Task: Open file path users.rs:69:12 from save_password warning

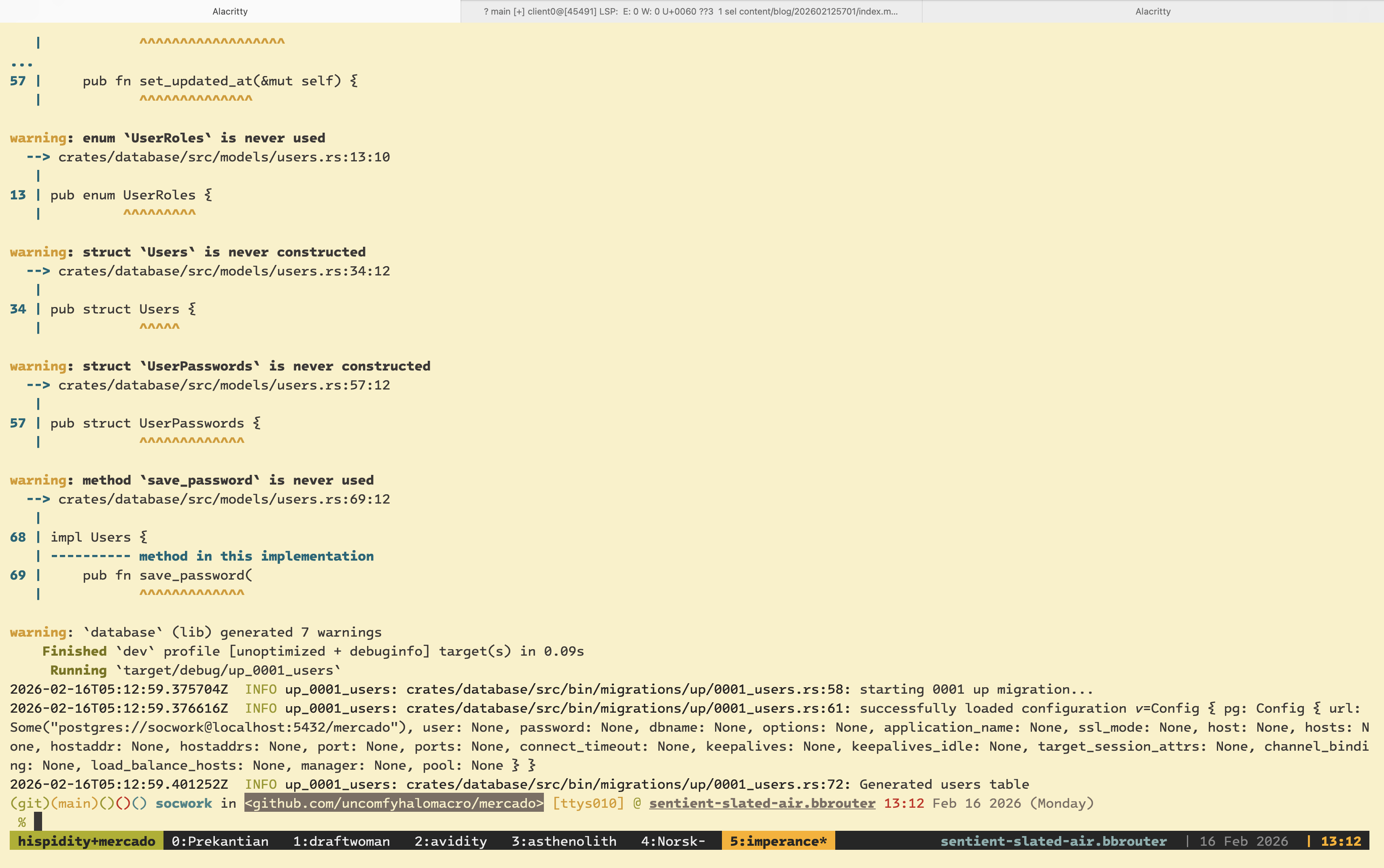Action: pyautogui.click(x=223, y=499)
